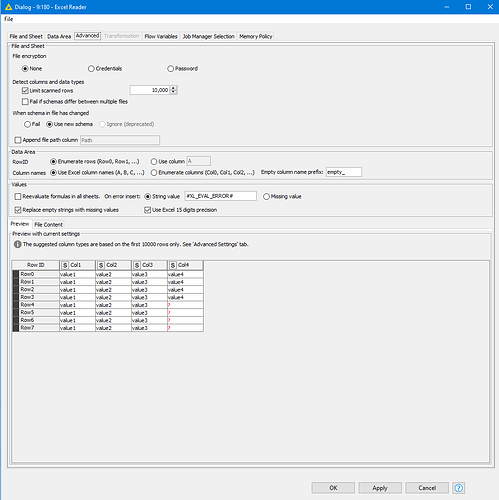Enable Append file path column
The image size is (499, 500).
tap(18, 140)
